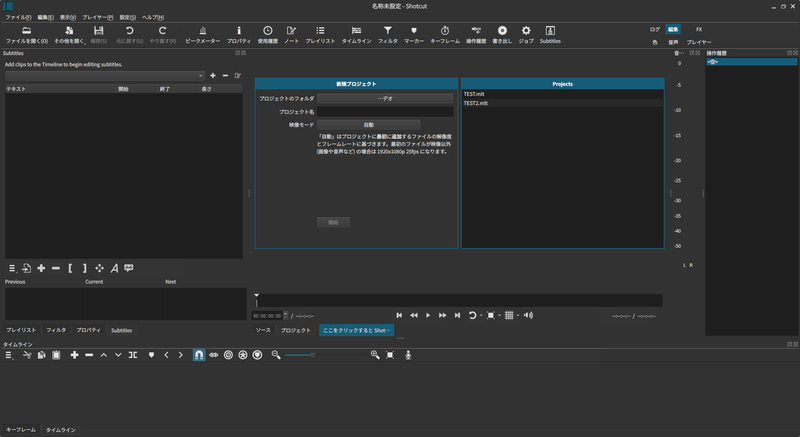Click the timeline append plus icon
This screenshot has width=800, height=437.
click(x=74, y=355)
